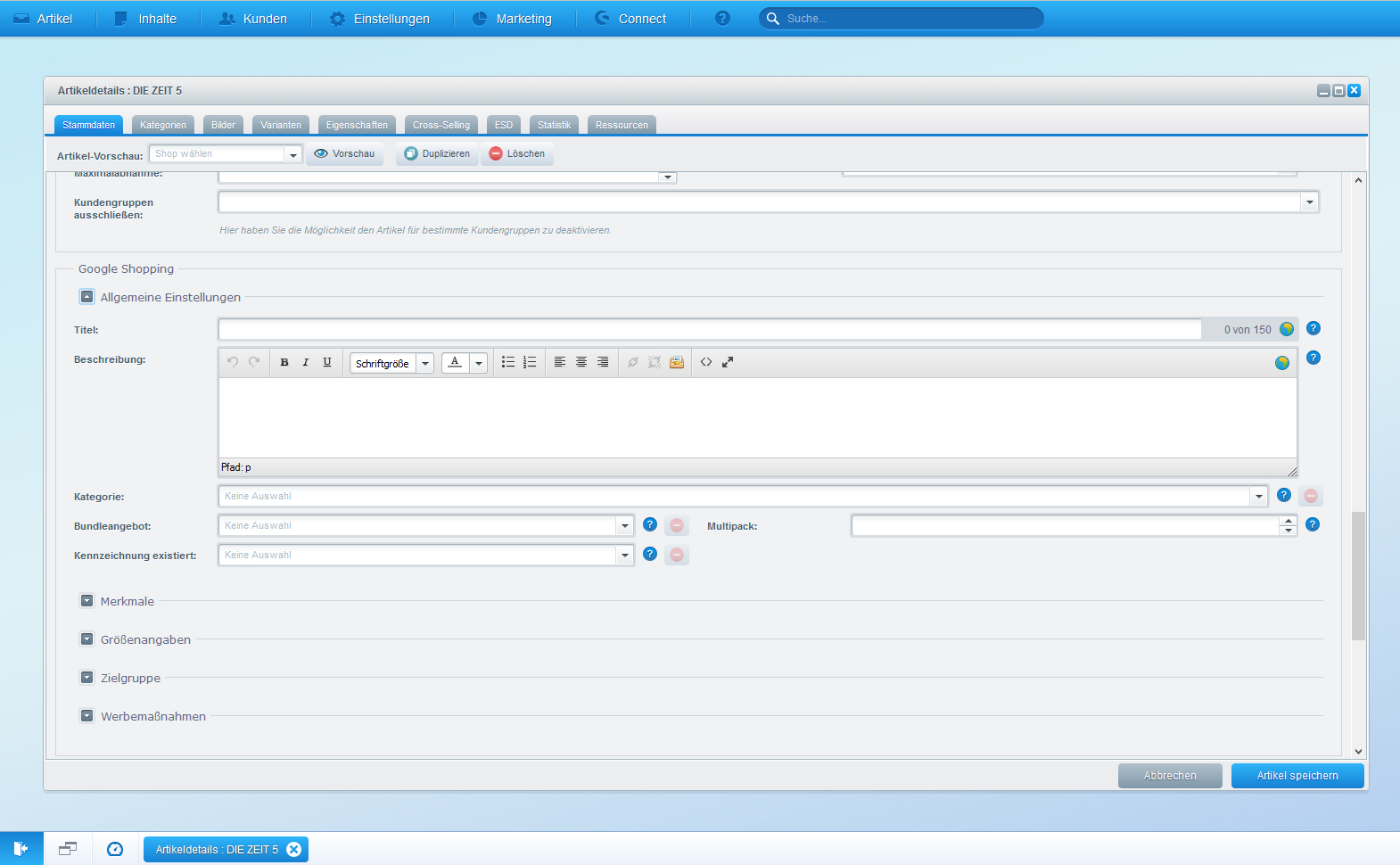1400x865 pixels.
Task: Expand the Merkmale section
Action: click(86, 601)
